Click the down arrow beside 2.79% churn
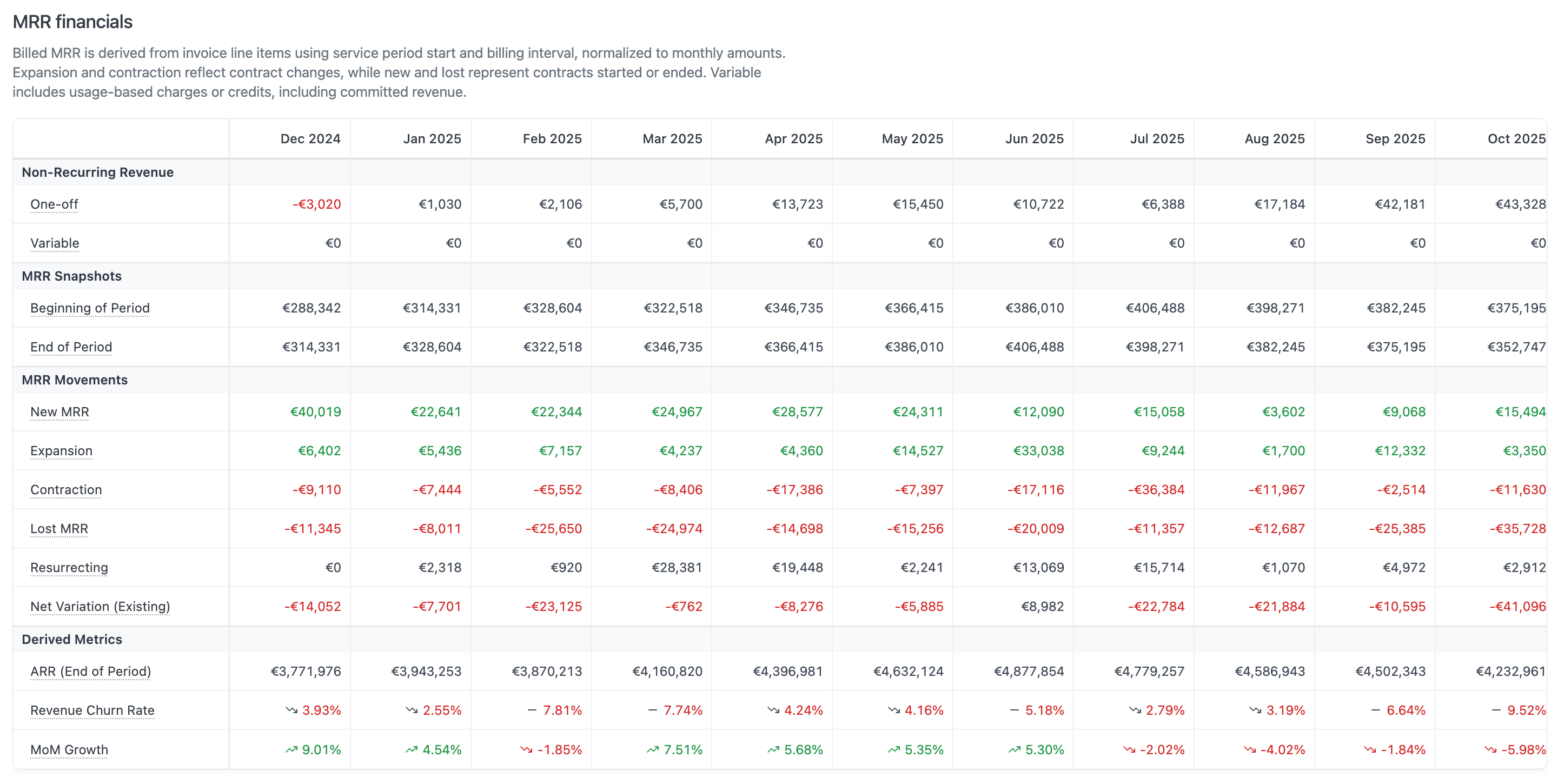1564x784 pixels. [1135, 710]
